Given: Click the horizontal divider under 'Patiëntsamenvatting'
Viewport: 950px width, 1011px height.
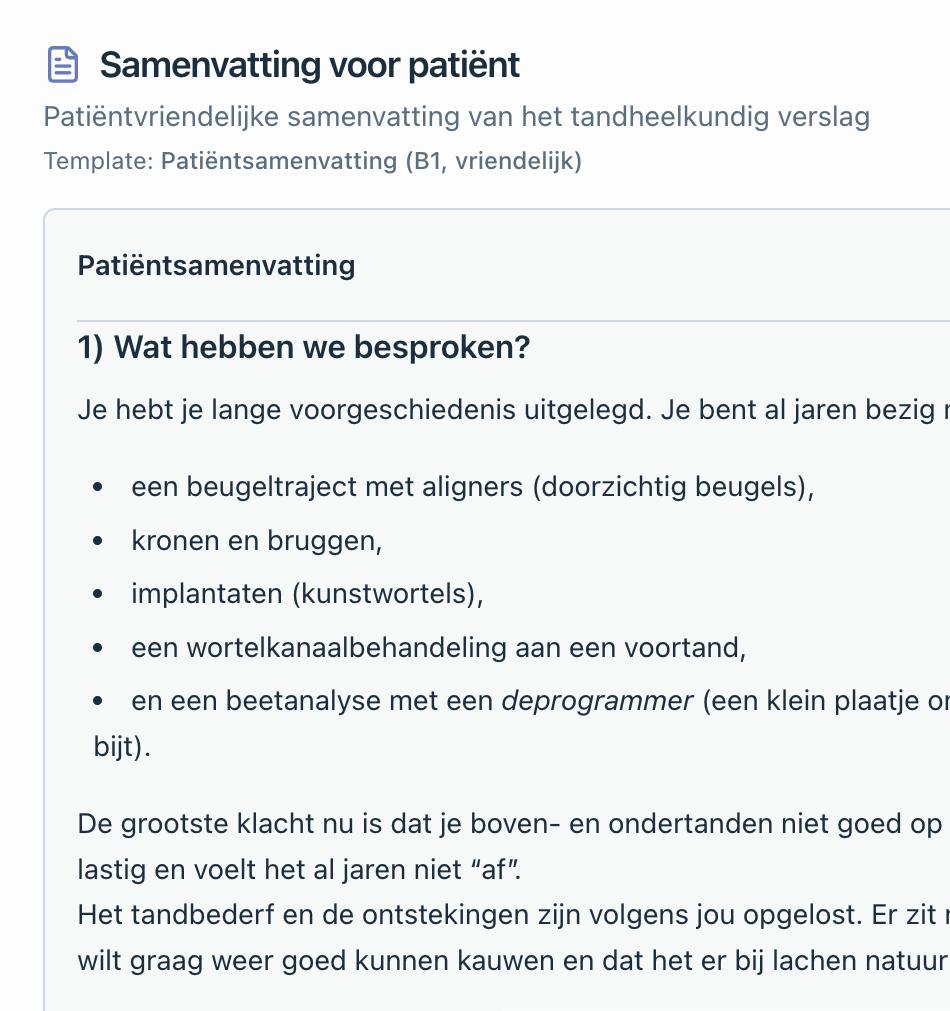Looking at the screenshot, I should pyautogui.click(x=513, y=320).
